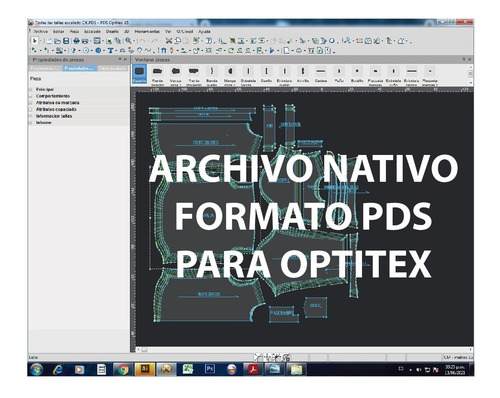Select the Cartera piece thumbnail
500x398 pixels.
pos(321,75)
